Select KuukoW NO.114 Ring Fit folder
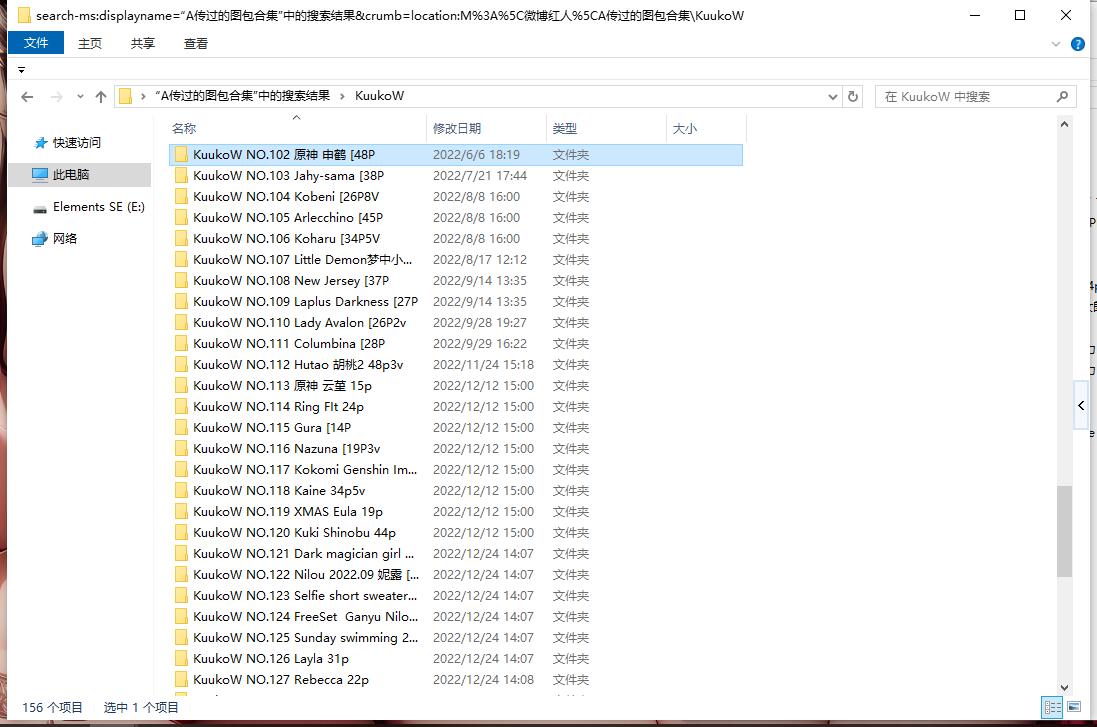 tap(455, 407)
